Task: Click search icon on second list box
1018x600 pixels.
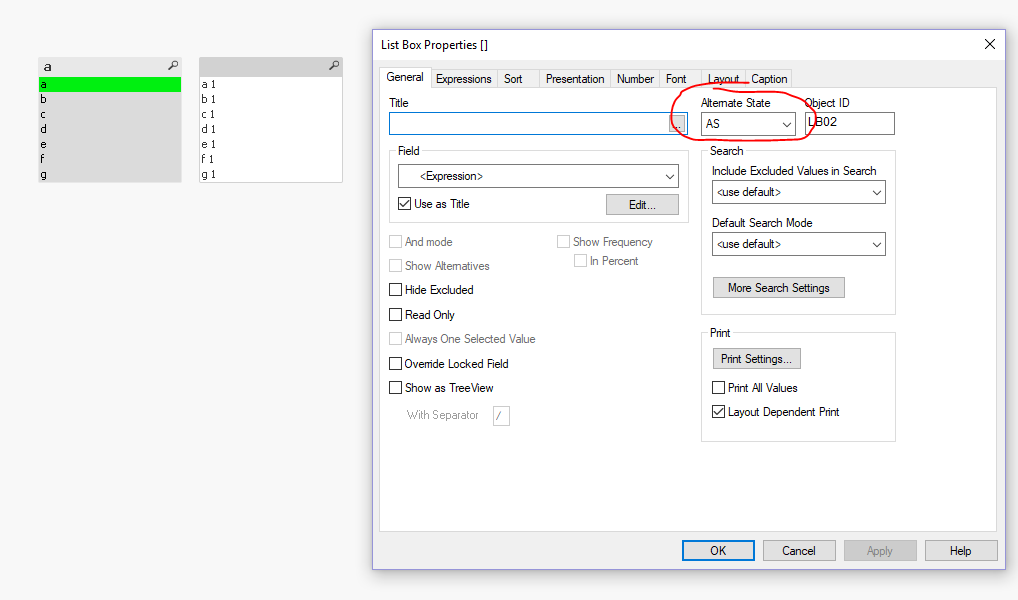Action: 334,66
